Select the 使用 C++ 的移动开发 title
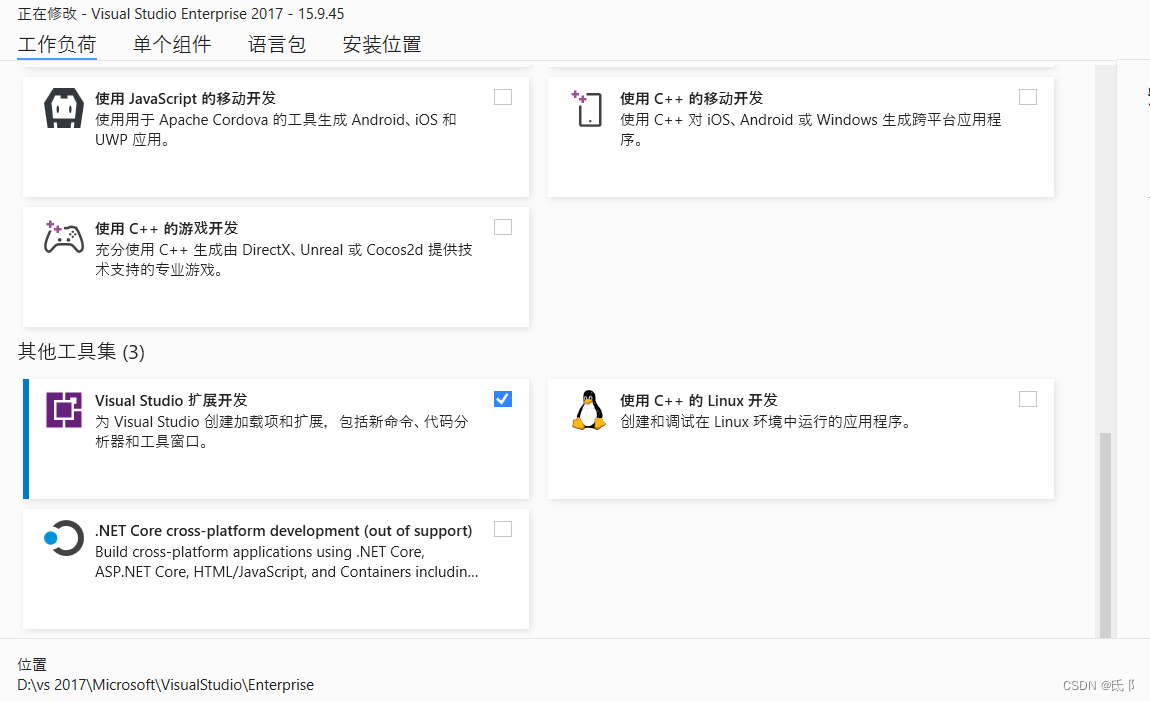This screenshot has height=701, width=1150. pos(692,98)
